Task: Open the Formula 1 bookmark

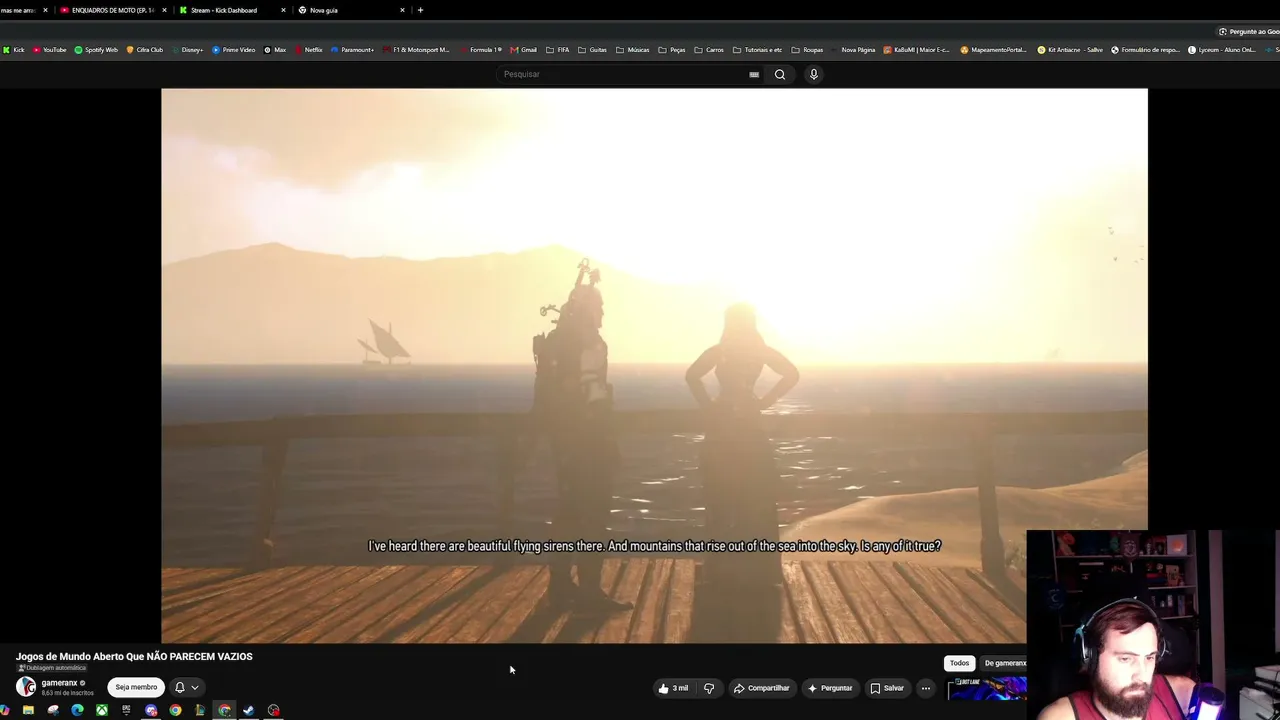Action: point(481,50)
